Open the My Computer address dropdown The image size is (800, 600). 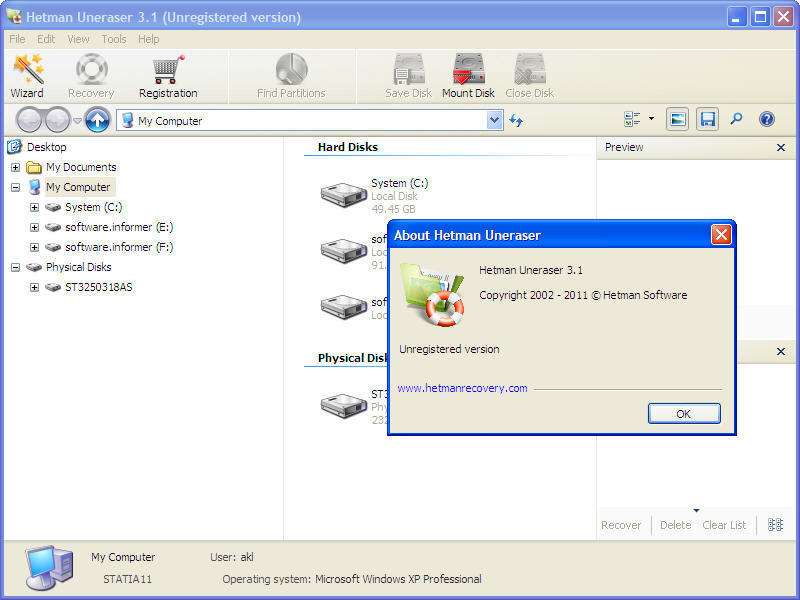point(494,119)
